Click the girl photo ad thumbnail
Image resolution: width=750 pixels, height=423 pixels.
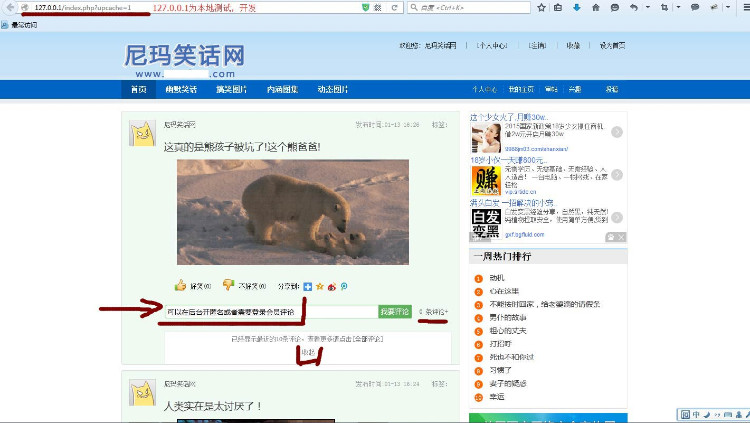tap(486, 138)
